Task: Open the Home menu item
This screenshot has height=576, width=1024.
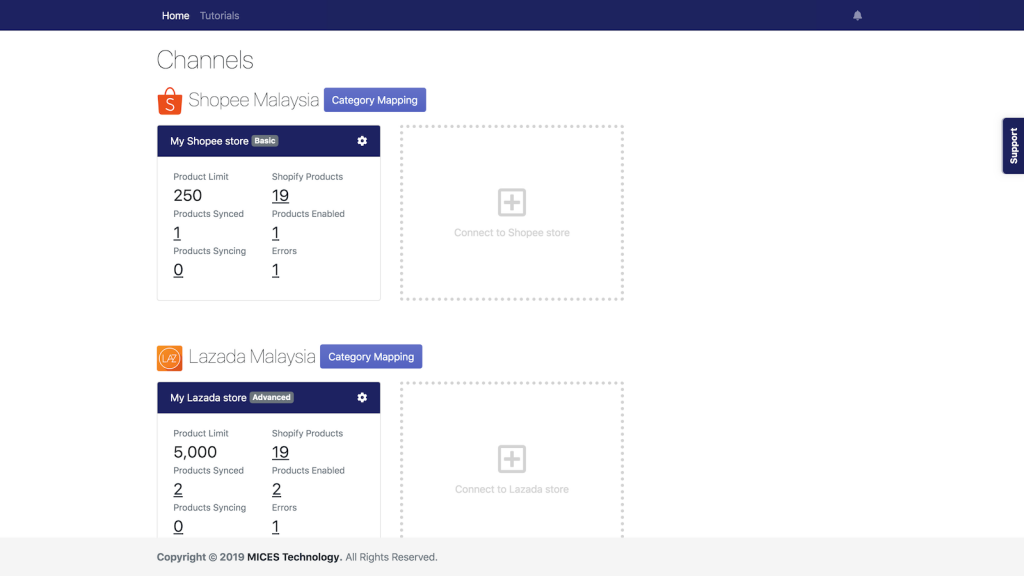Action: [x=175, y=16]
